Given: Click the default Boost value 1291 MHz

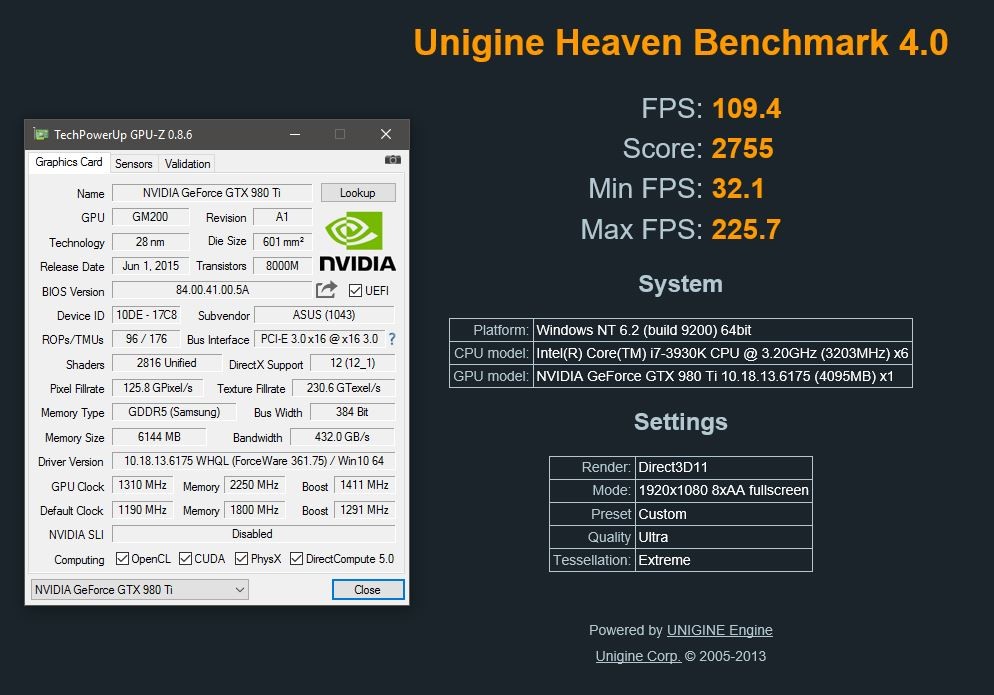Looking at the screenshot, I should (365, 510).
